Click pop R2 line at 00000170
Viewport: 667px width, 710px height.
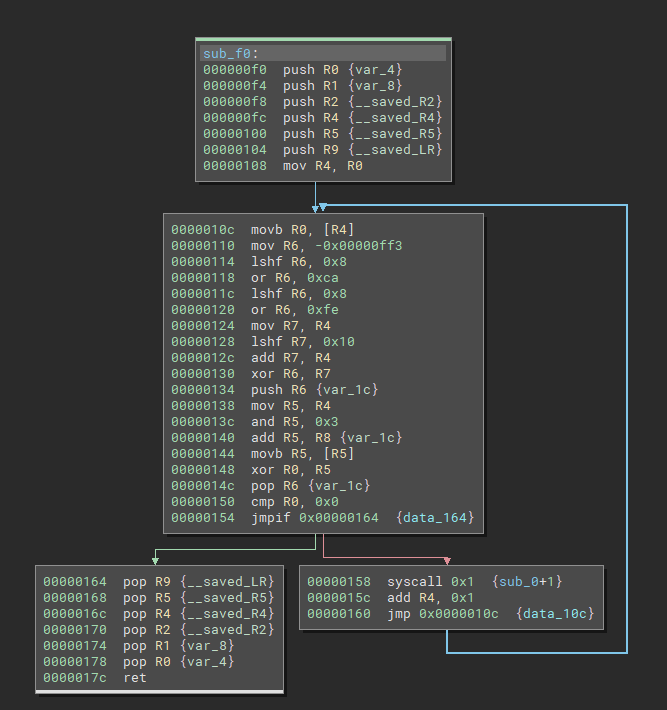pyautogui.click(x=159, y=629)
